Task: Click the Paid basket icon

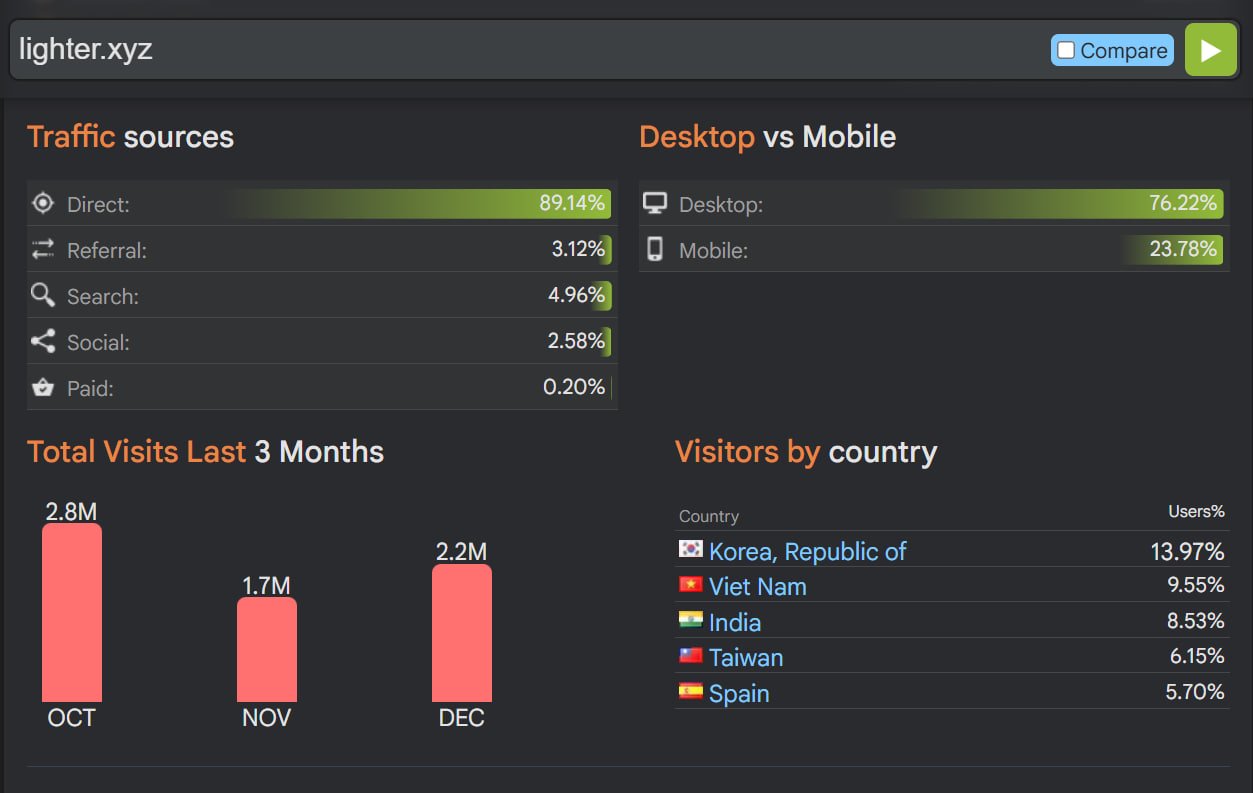Action: click(x=43, y=388)
